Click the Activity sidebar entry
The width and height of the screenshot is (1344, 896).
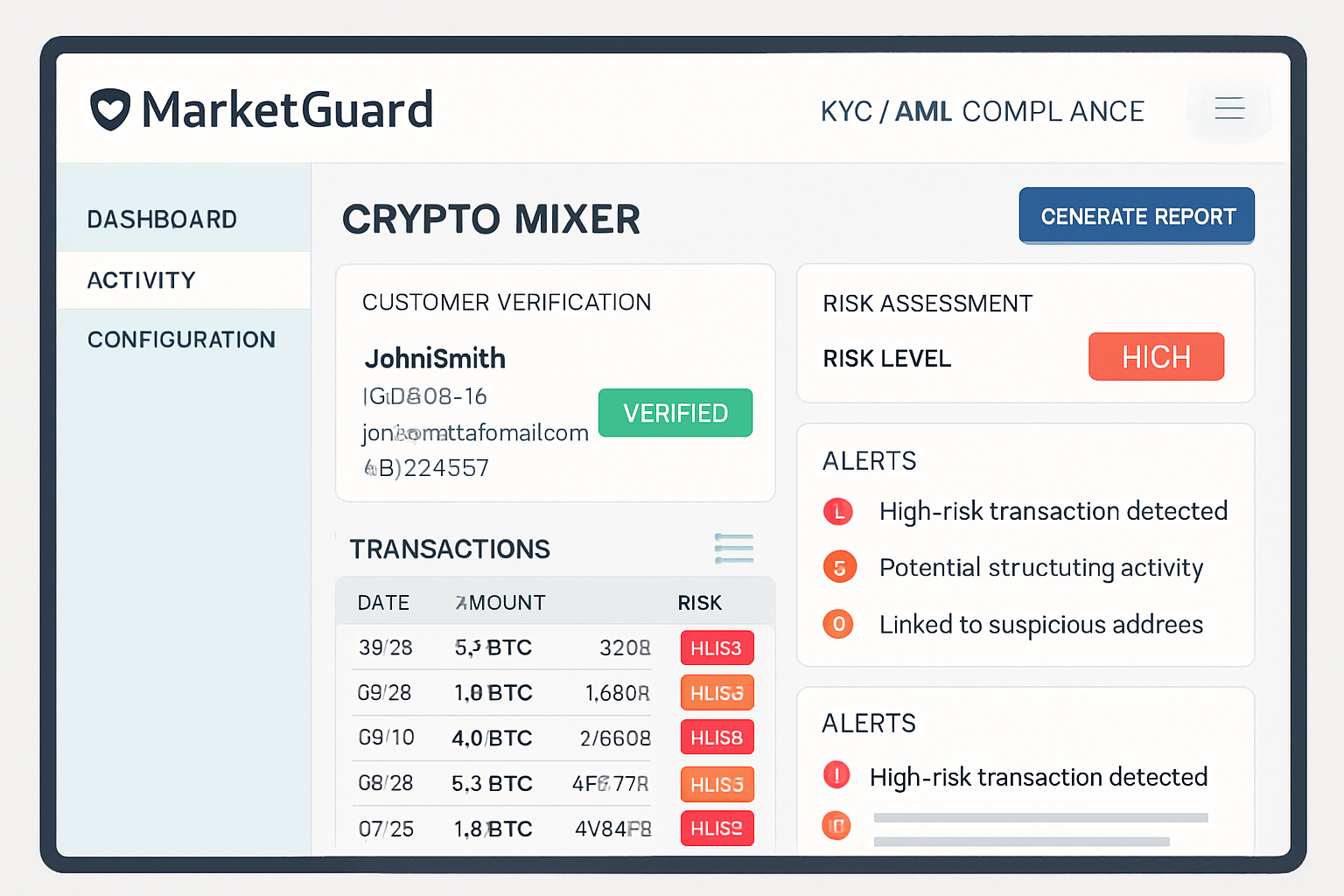tap(142, 280)
